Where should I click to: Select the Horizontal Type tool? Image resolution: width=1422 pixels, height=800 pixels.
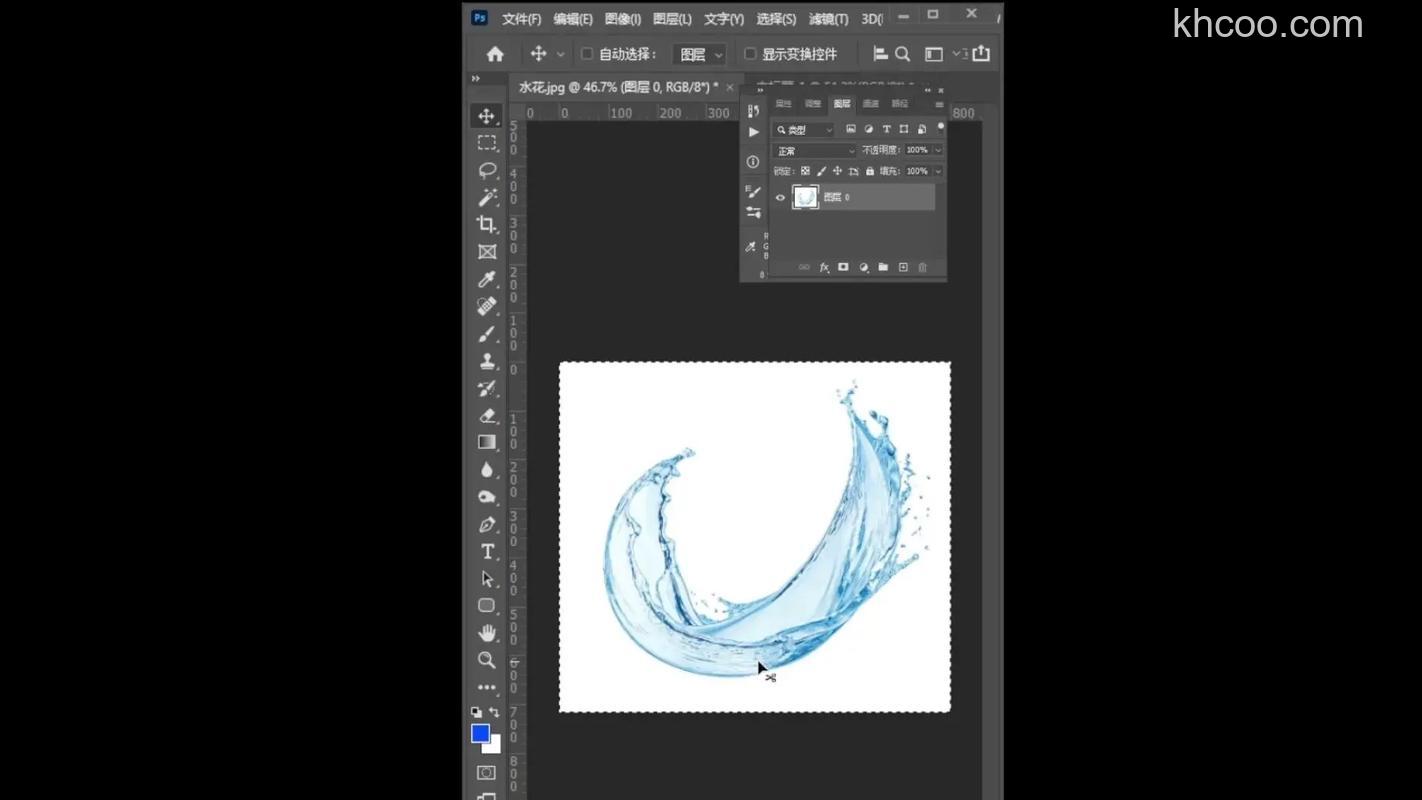[487, 551]
